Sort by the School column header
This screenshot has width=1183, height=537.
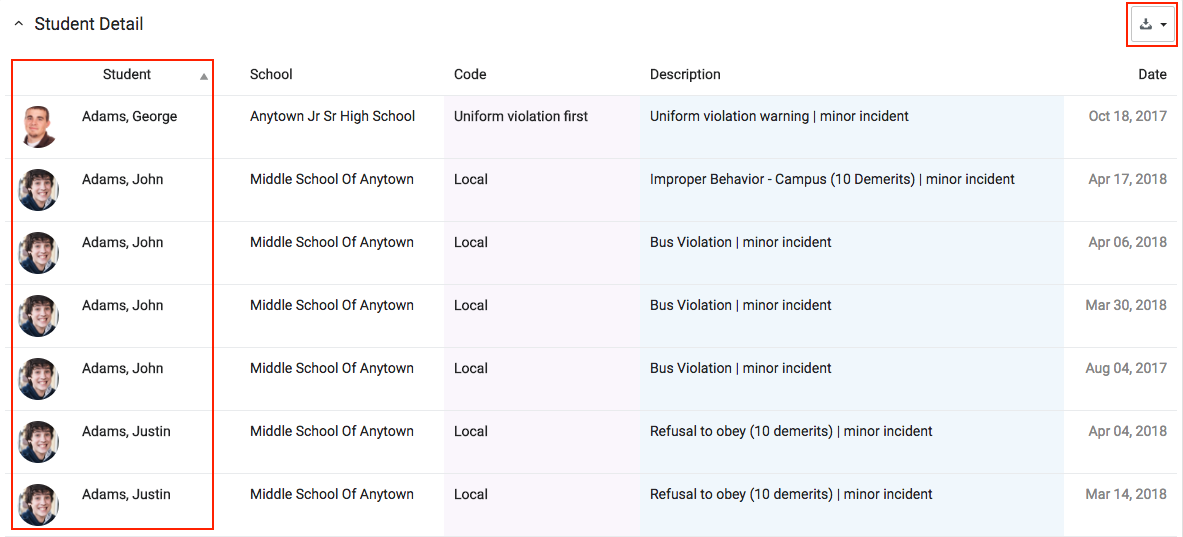(x=271, y=75)
